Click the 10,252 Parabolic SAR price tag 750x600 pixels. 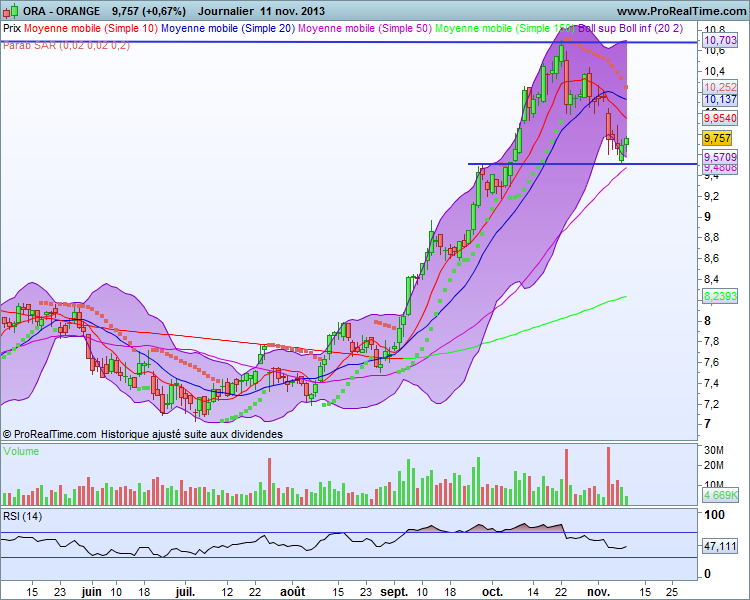pos(720,87)
